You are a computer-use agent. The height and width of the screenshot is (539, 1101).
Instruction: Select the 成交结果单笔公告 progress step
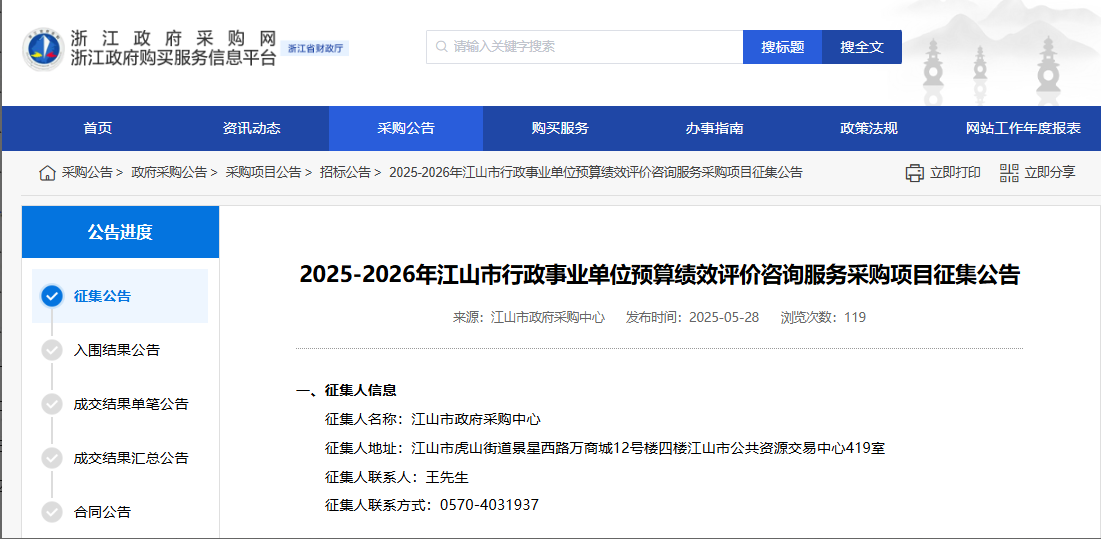click(130, 404)
